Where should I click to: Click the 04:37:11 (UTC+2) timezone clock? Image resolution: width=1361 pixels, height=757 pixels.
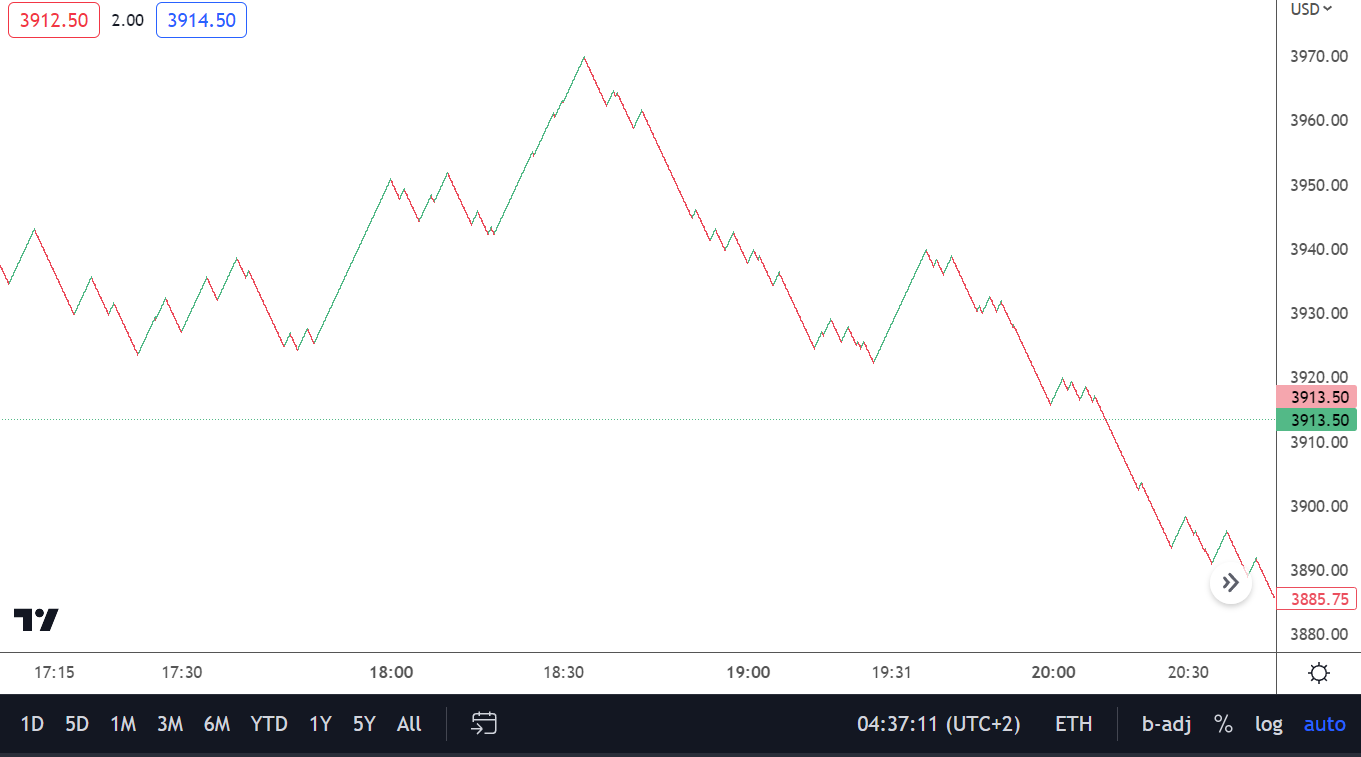click(x=936, y=724)
